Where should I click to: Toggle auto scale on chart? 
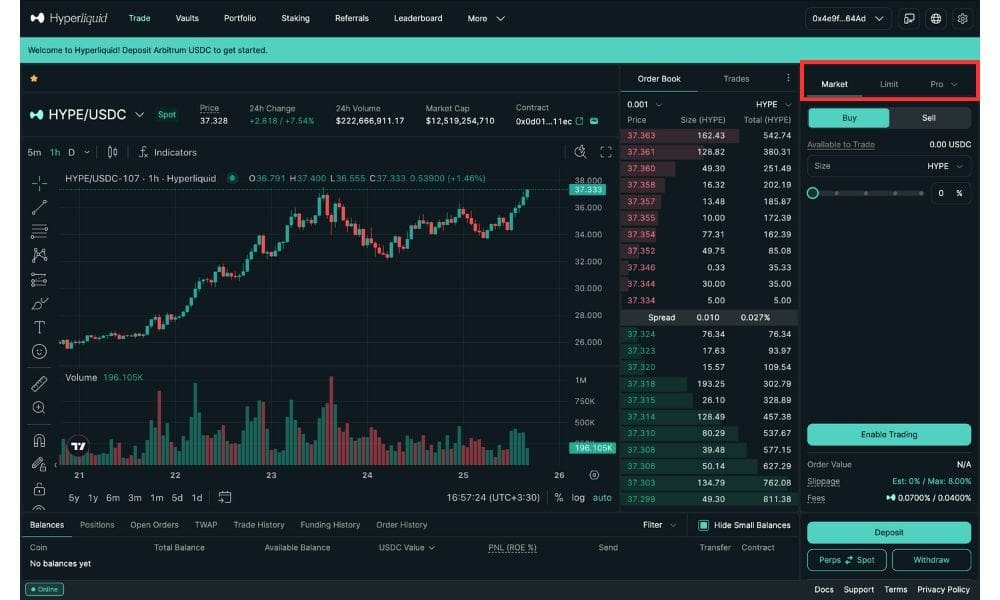click(602, 497)
